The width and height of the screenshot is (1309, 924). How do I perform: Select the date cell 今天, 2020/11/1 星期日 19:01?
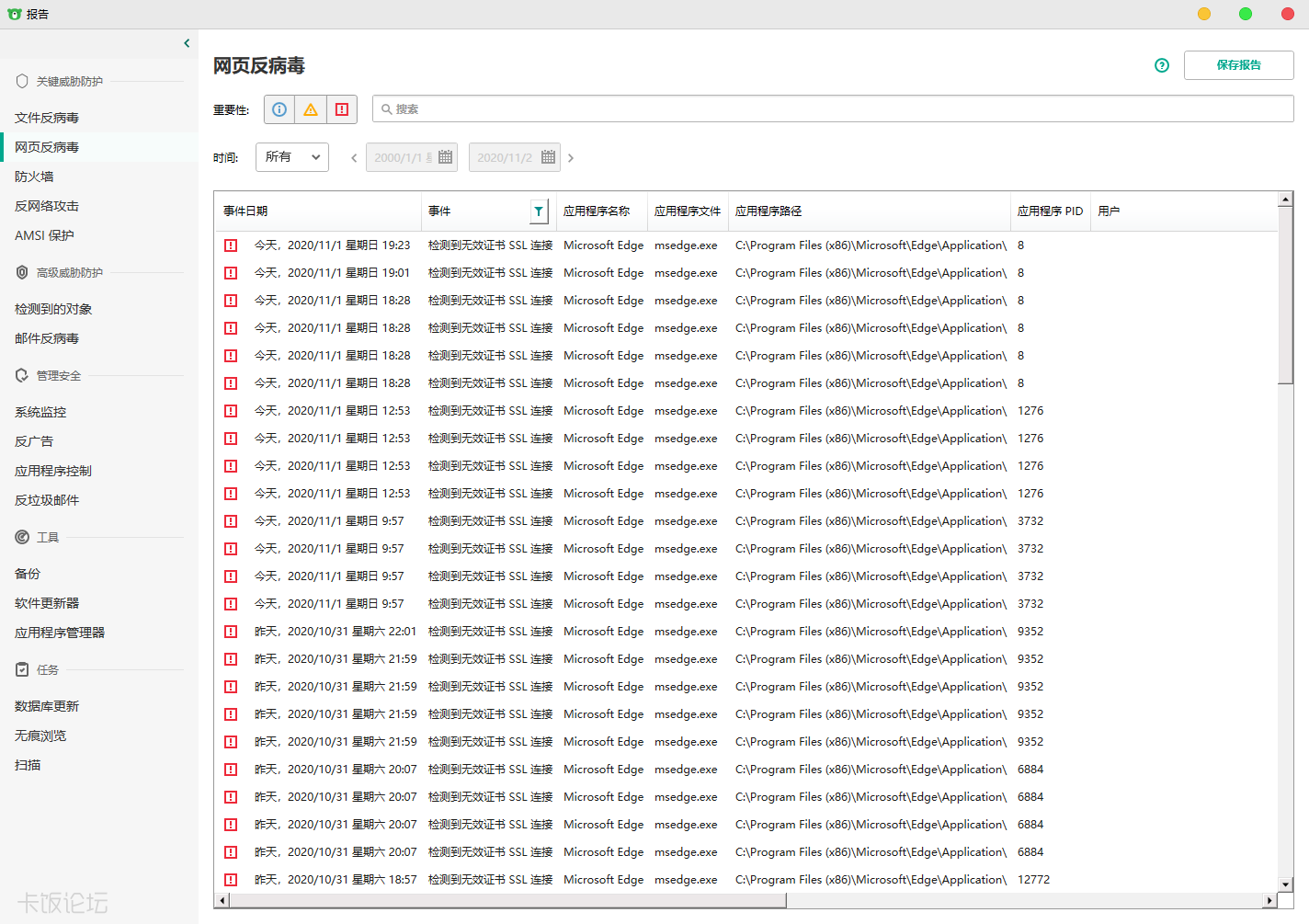pyautogui.click(x=332, y=273)
